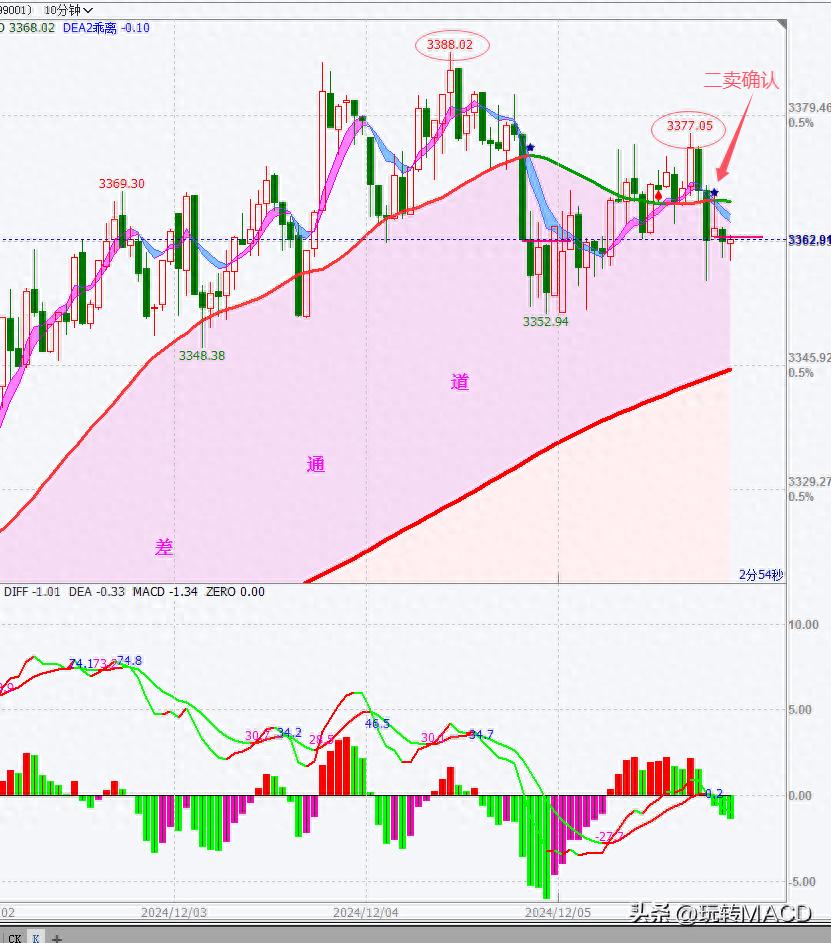Click the 3348.38 low price label

202,355
